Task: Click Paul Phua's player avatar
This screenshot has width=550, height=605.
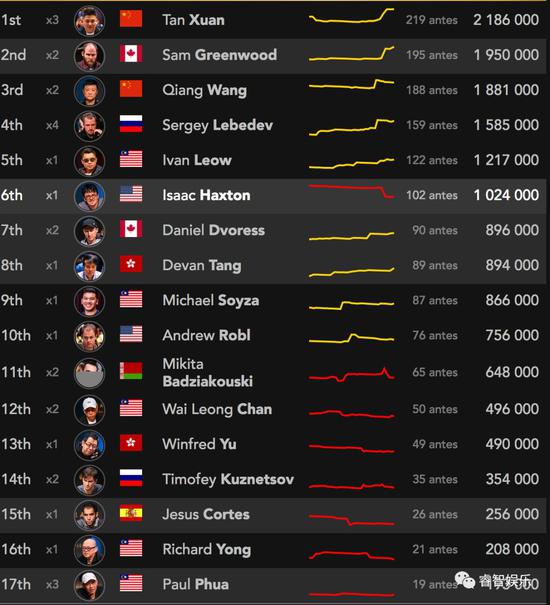Action: coord(89,586)
